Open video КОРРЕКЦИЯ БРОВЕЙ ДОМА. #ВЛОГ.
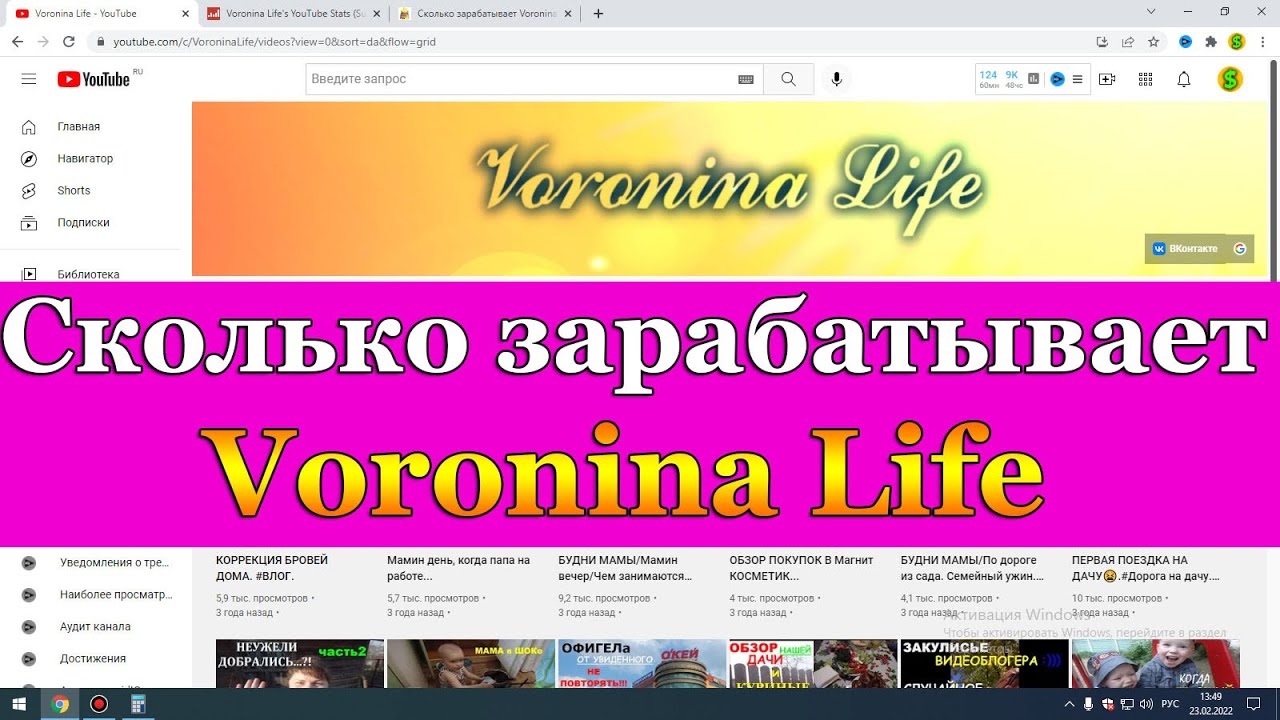Viewport: 1280px width, 720px height. (x=272, y=568)
